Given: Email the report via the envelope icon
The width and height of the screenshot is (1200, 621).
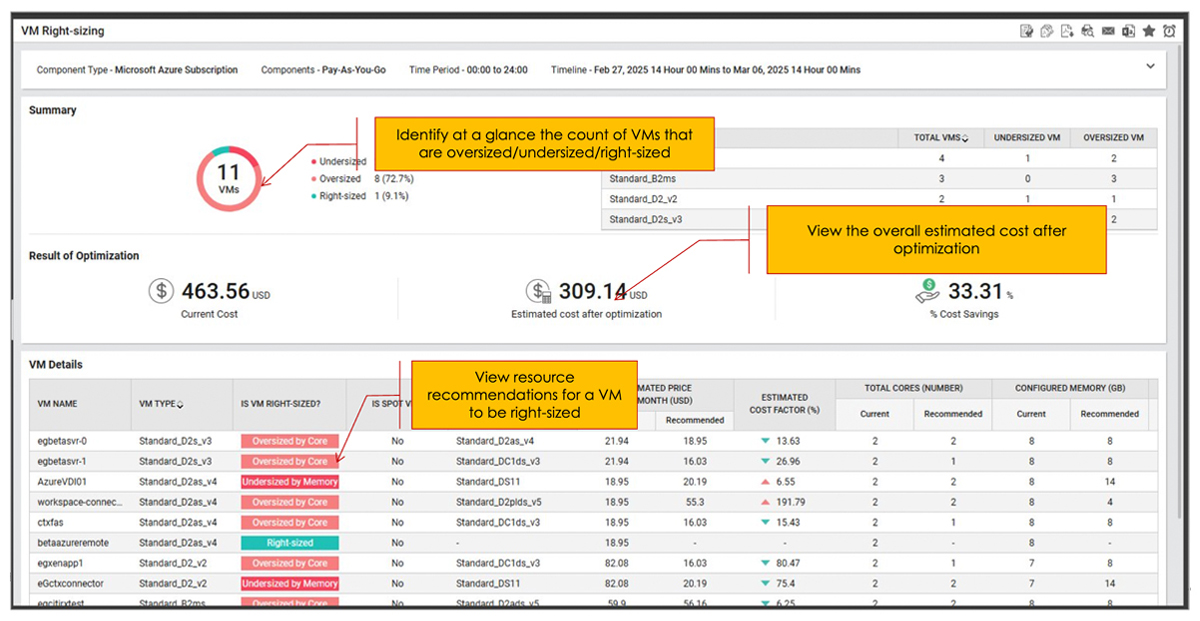Looking at the screenshot, I should (x=1109, y=31).
